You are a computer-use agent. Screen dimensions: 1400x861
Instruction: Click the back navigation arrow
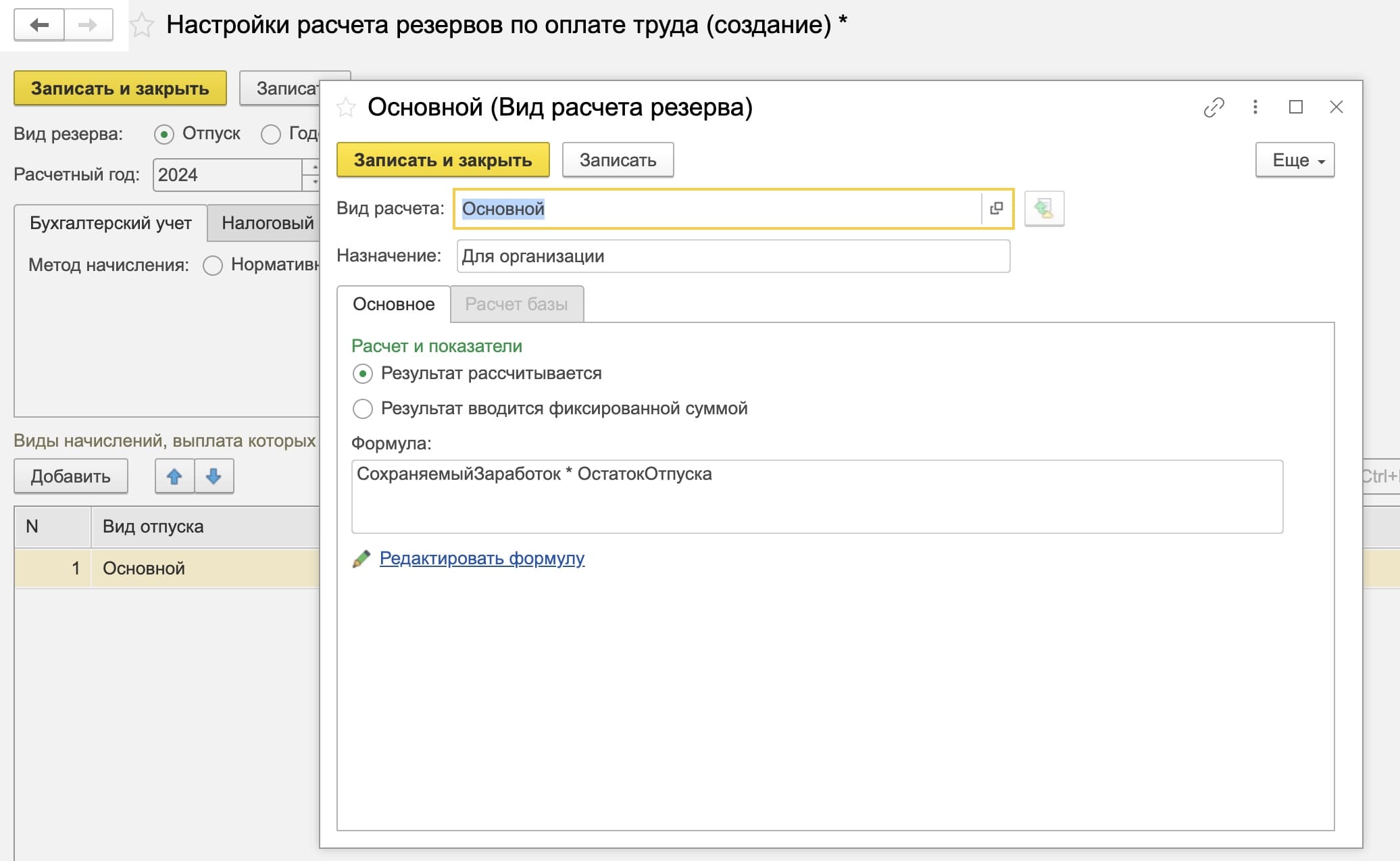click(39, 25)
